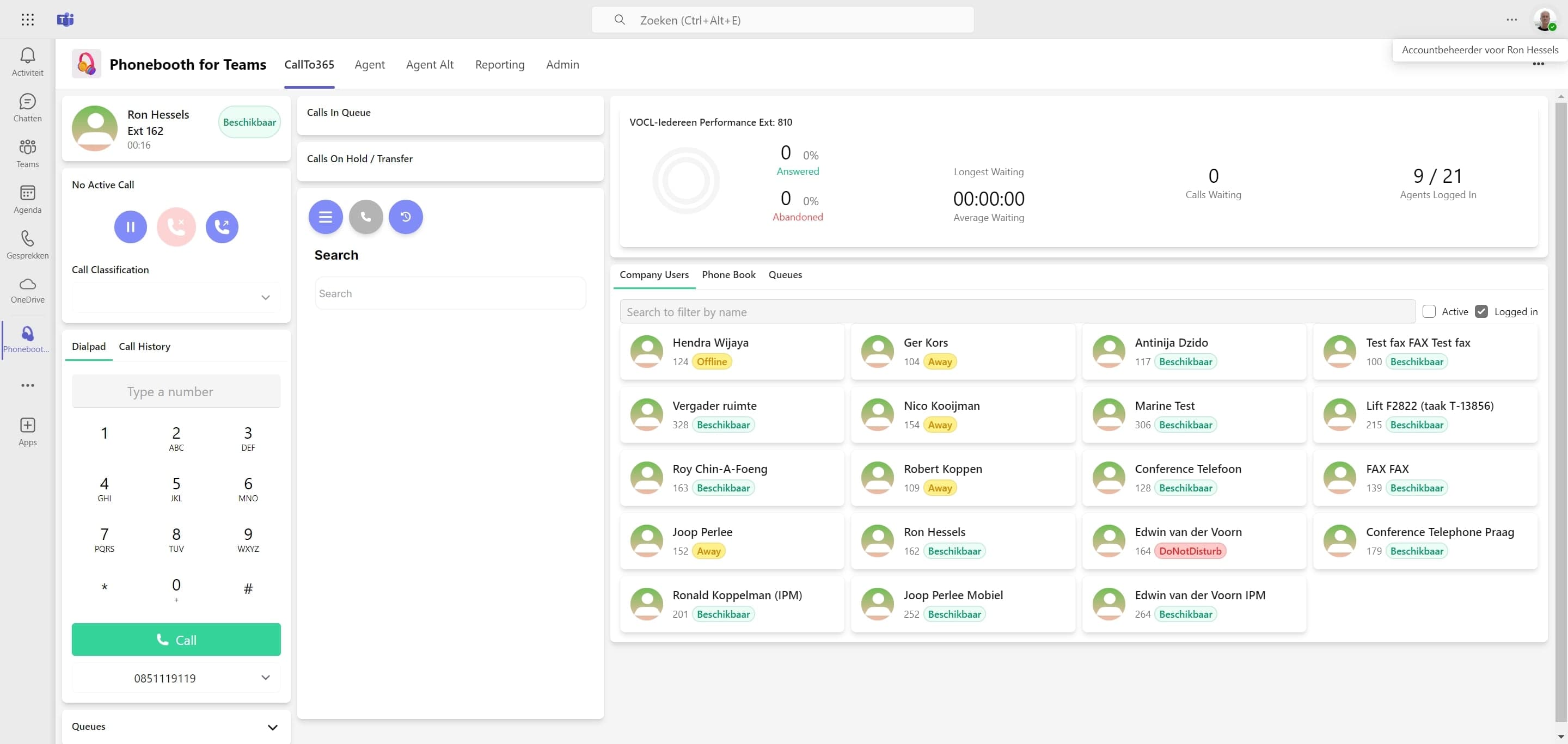Show more apps via sidebar ellipsis
Image resolution: width=1568 pixels, height=744 pixels.
click(27, 385)
